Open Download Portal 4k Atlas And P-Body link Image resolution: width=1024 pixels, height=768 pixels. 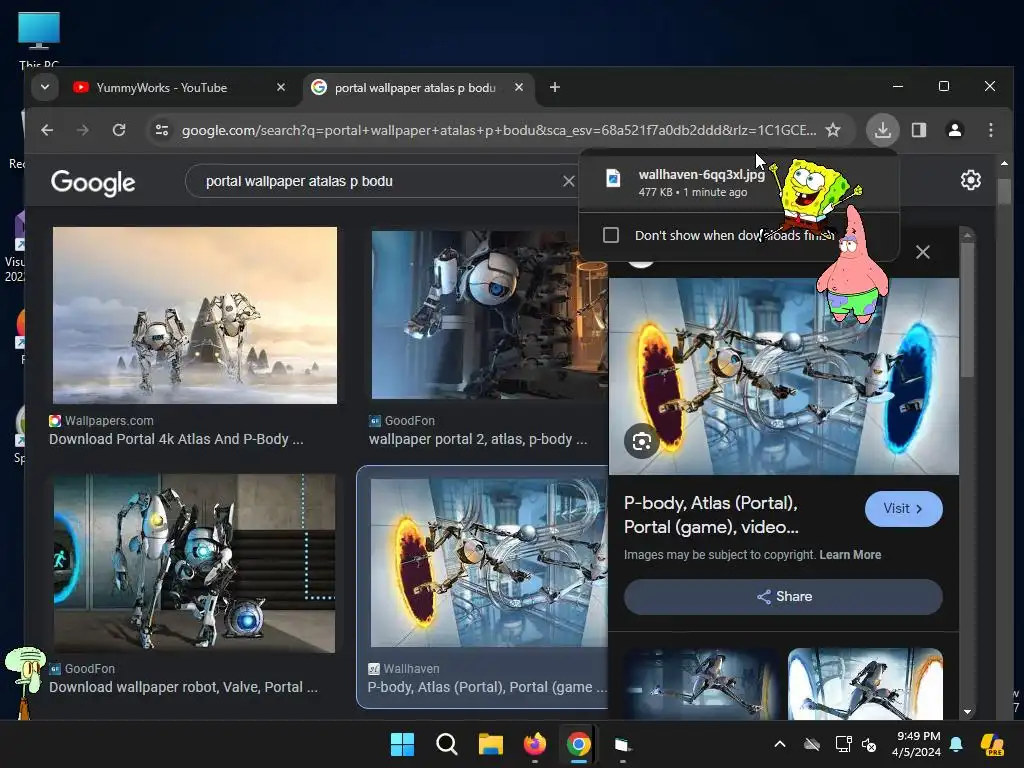click(176, 439)
